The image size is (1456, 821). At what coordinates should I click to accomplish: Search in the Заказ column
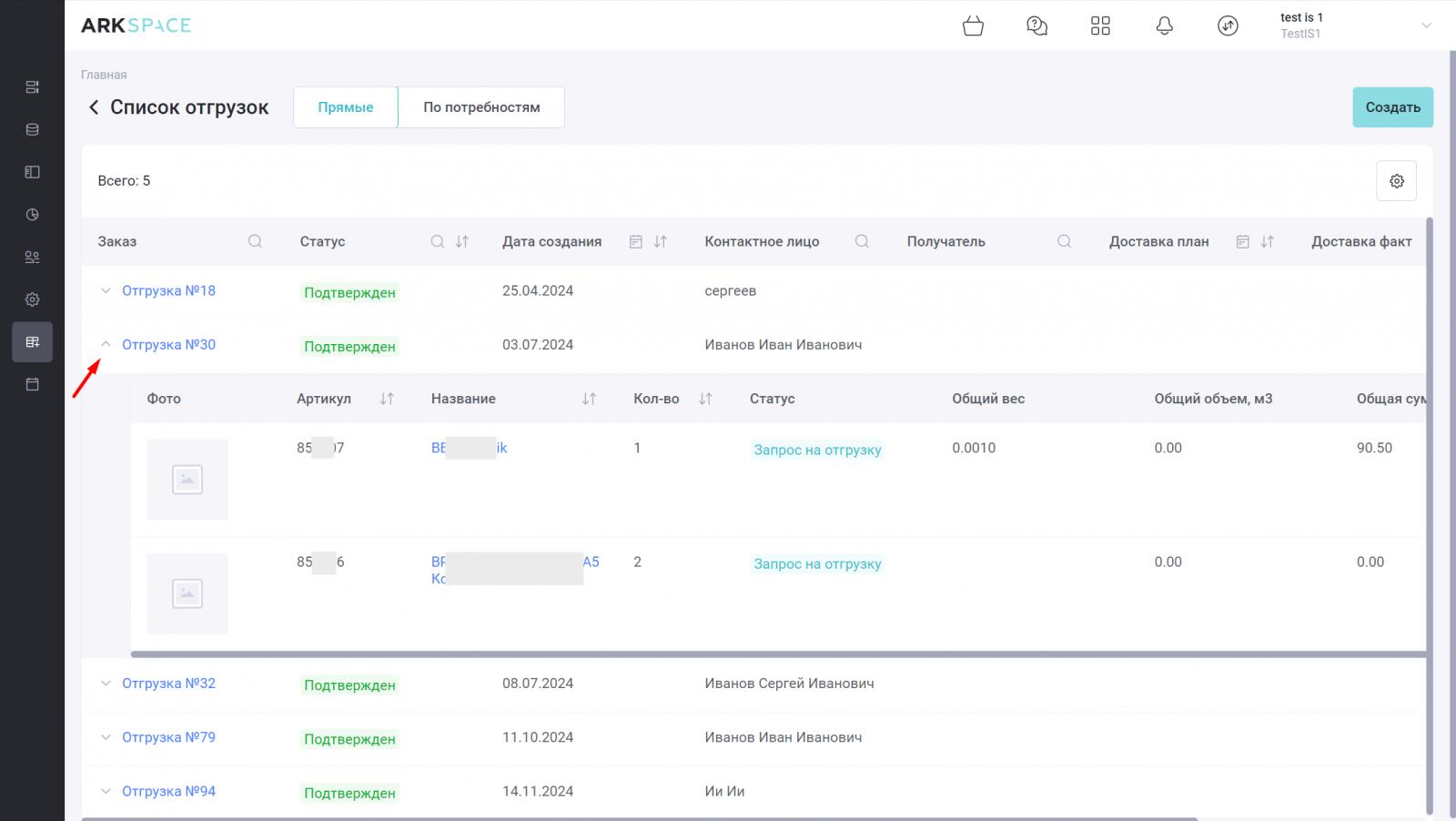coord(255,241)
